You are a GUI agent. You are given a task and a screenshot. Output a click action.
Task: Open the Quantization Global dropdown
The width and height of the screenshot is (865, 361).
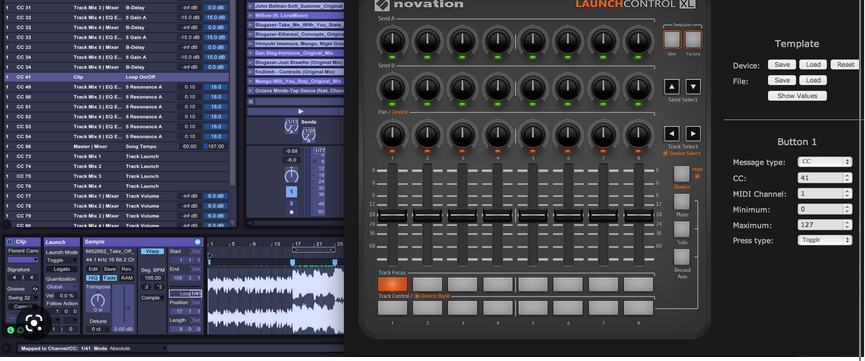[62, 286]
